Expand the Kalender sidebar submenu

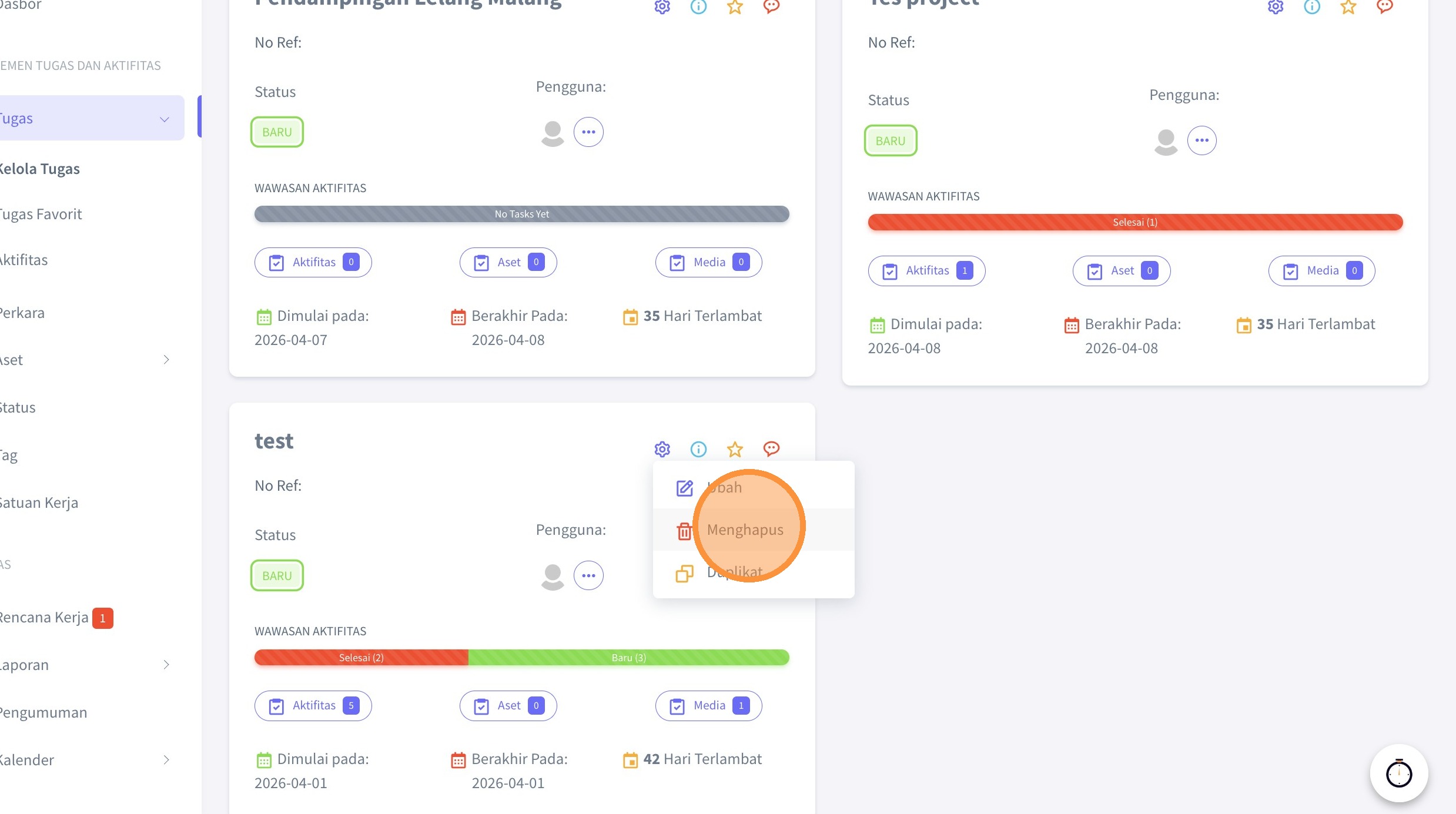(166, 760)
